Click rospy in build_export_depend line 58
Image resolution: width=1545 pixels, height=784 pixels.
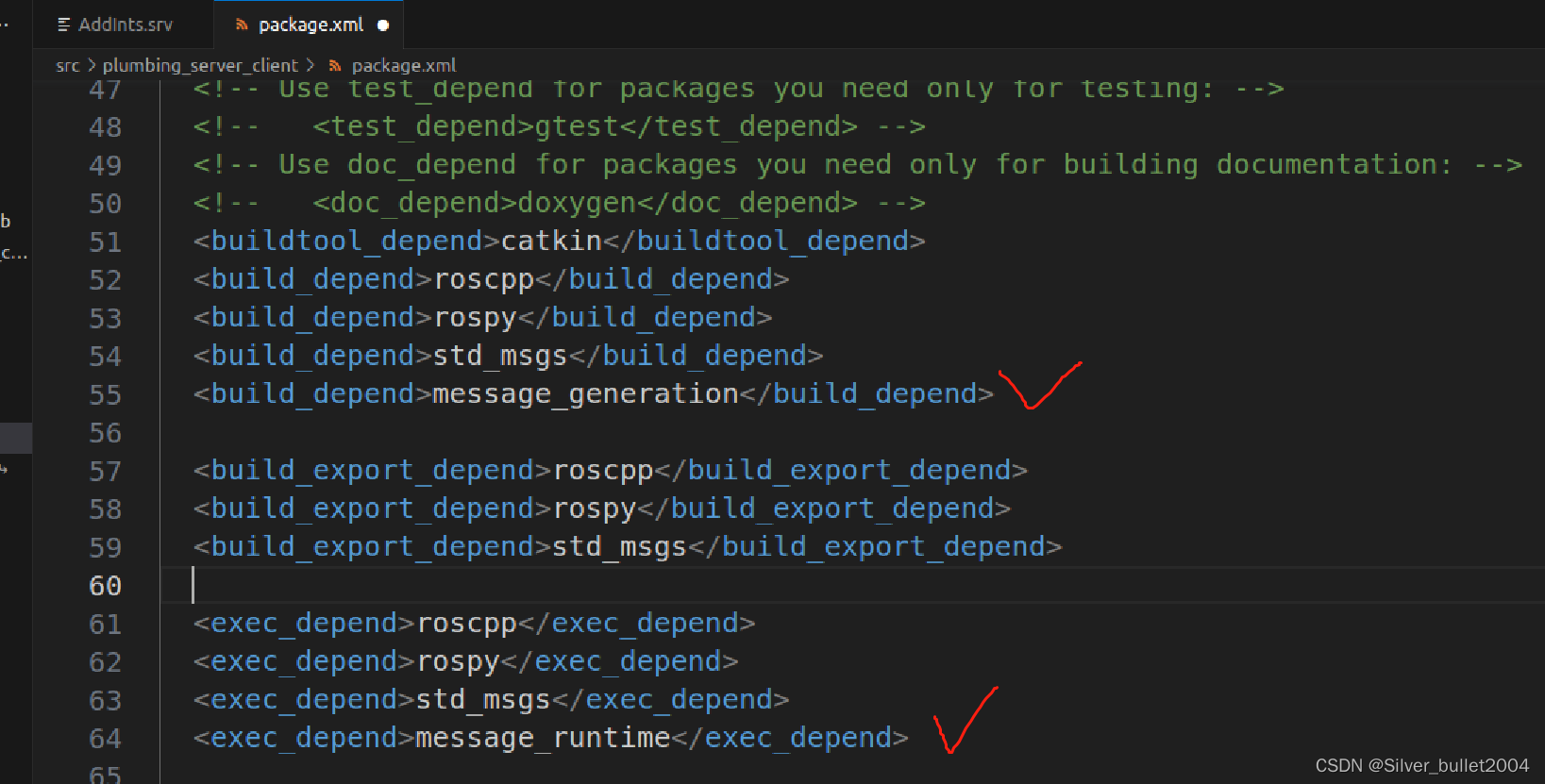[595, 509]
